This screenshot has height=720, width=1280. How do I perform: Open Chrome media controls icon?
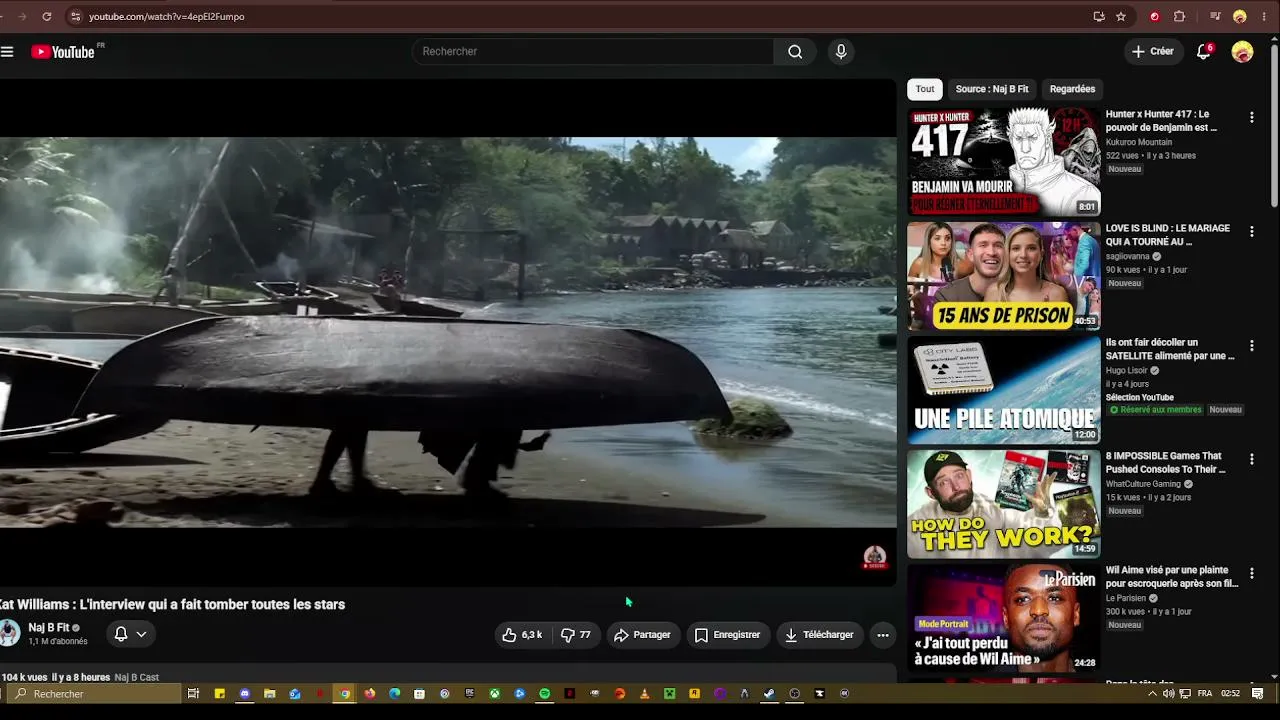click(x=1215, y=16)
